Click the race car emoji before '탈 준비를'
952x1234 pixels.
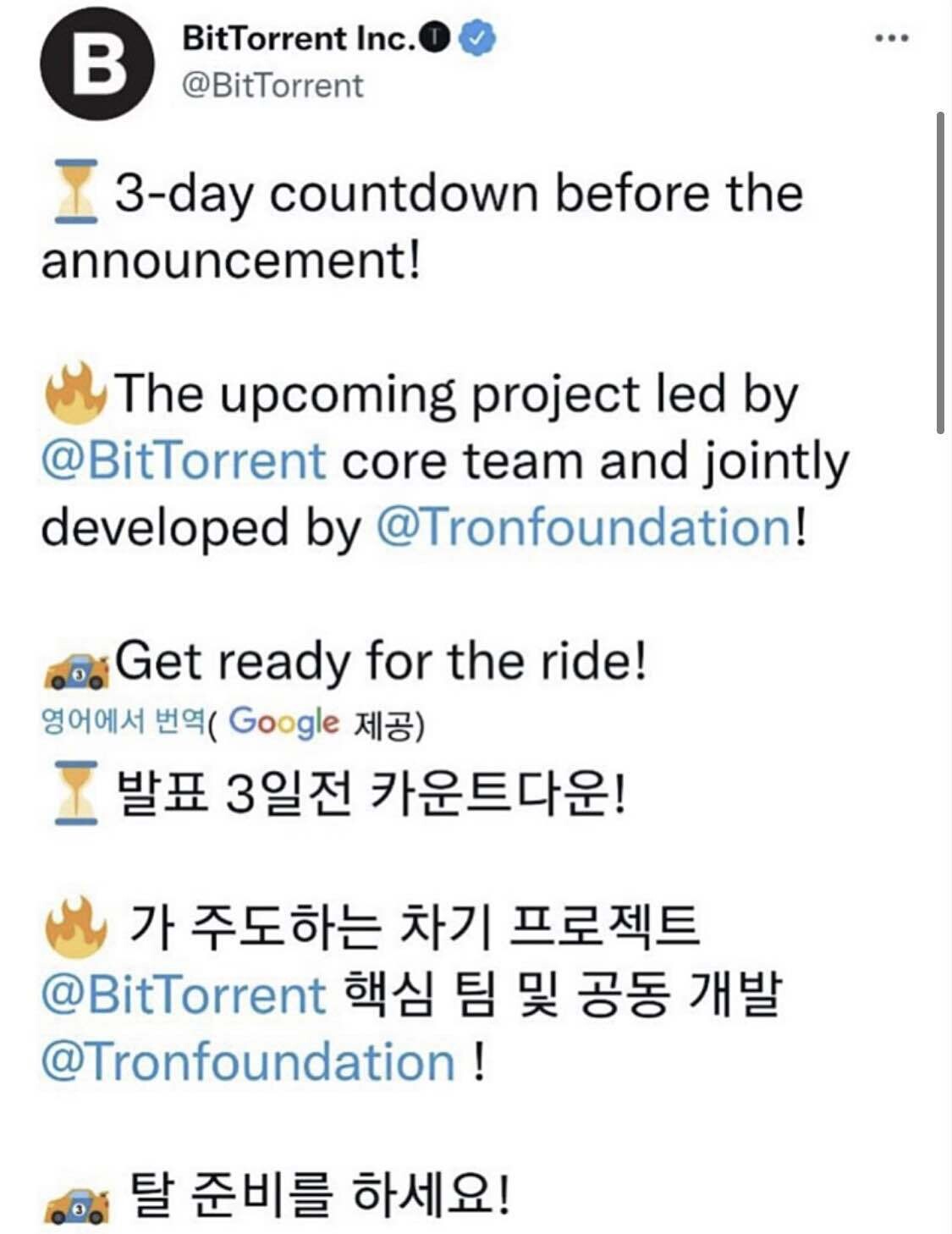coord(75,1203)
